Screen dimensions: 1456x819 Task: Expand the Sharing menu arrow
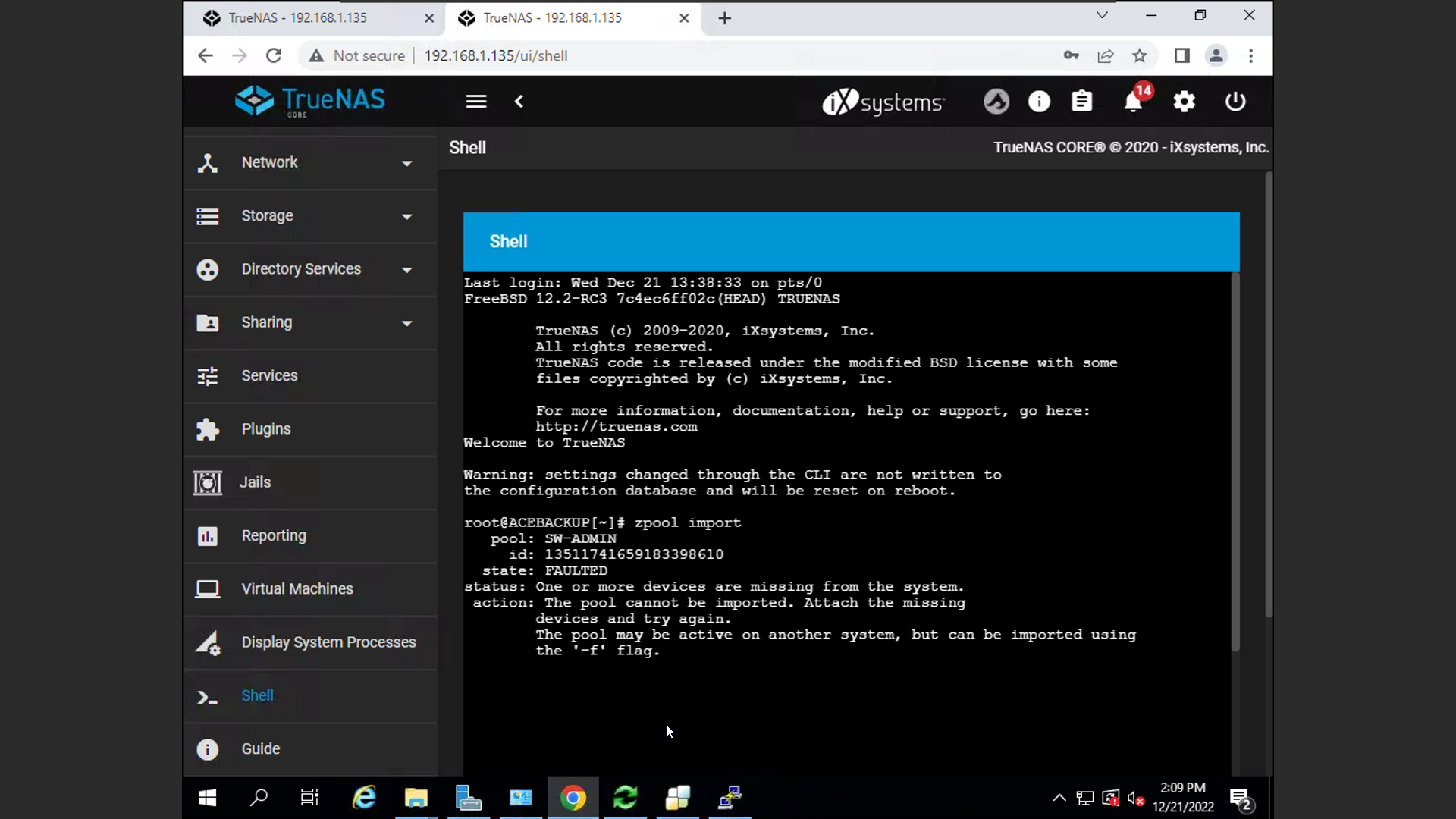(406, 323)
